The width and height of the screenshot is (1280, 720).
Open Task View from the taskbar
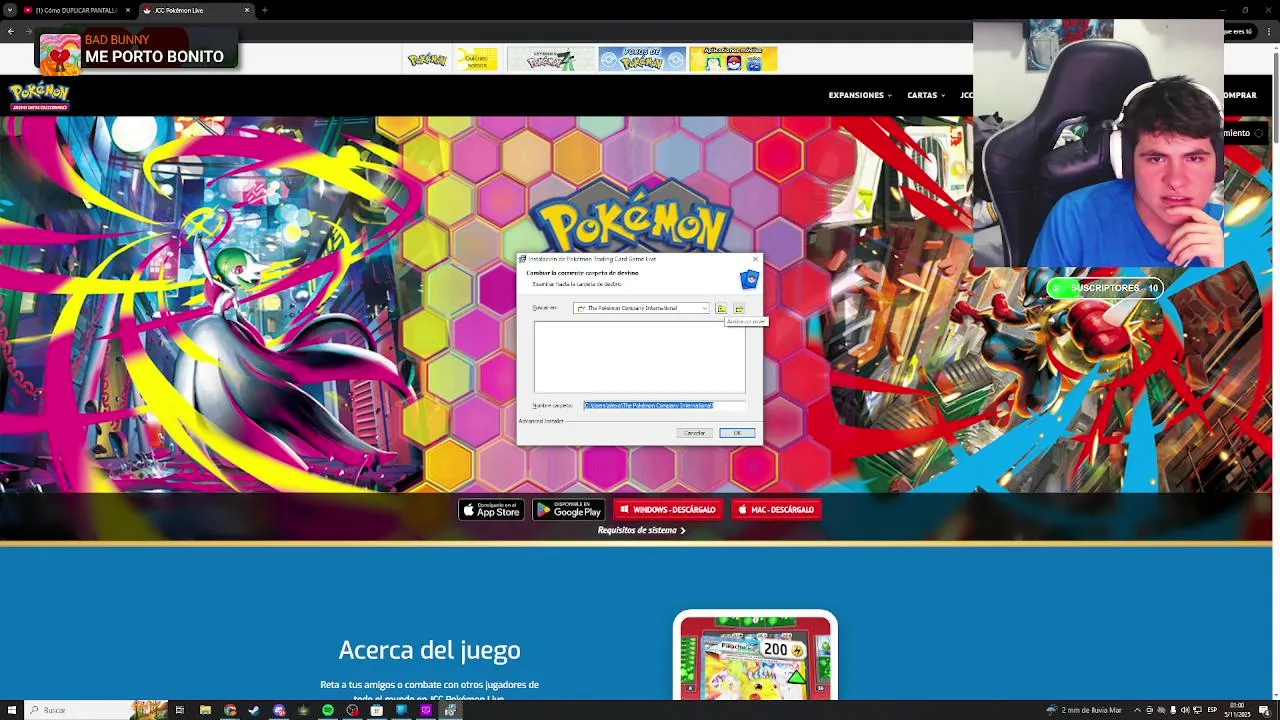(x=180, y=710)
